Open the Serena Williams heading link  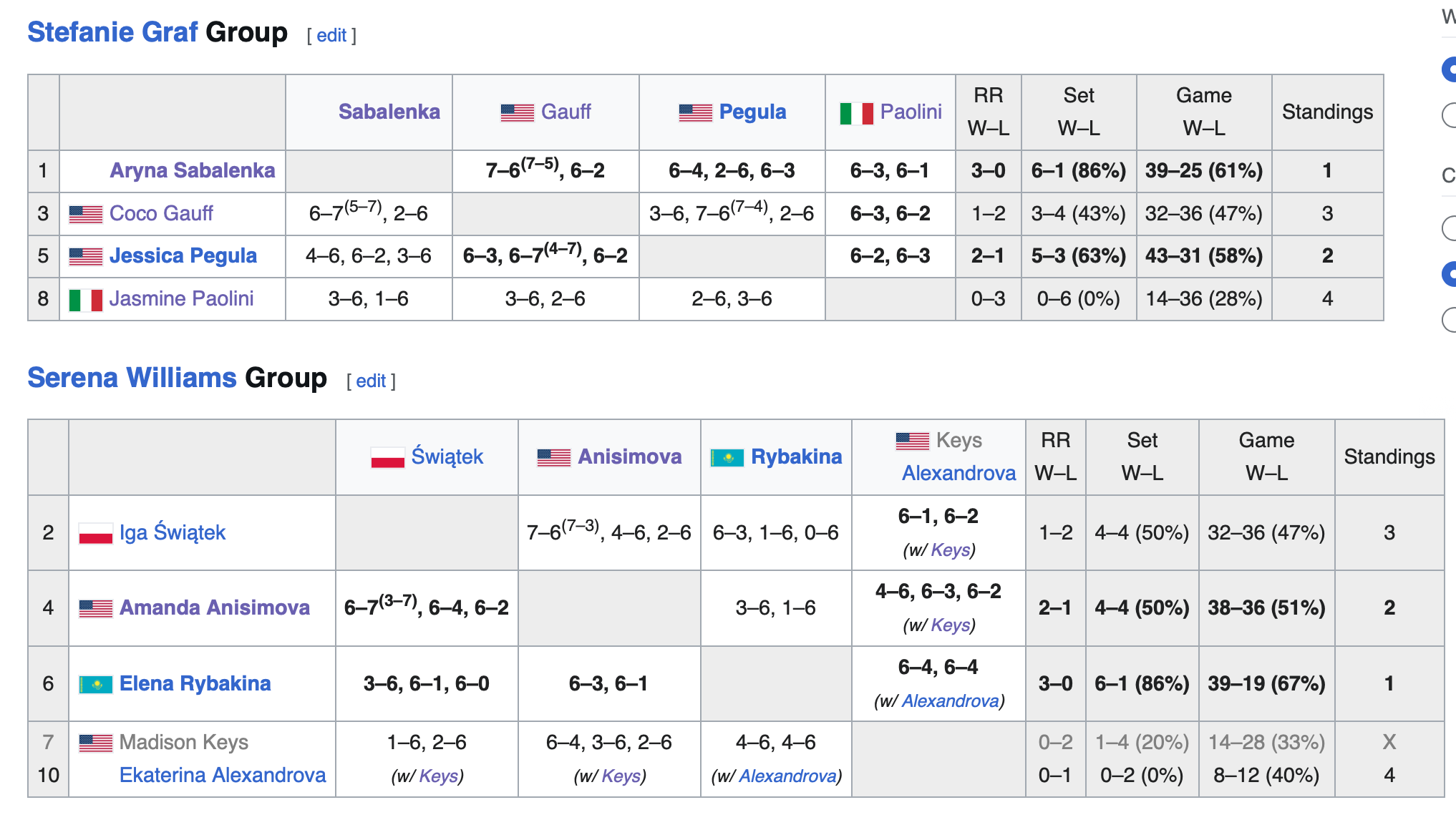click(x=132, y=378)
